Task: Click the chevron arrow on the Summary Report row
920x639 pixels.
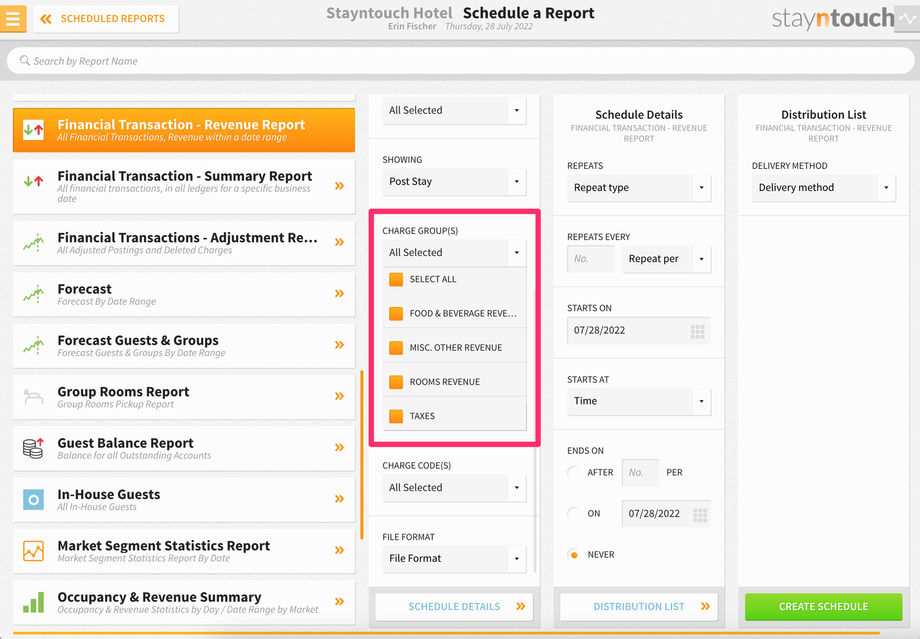Action: [339, 186]
